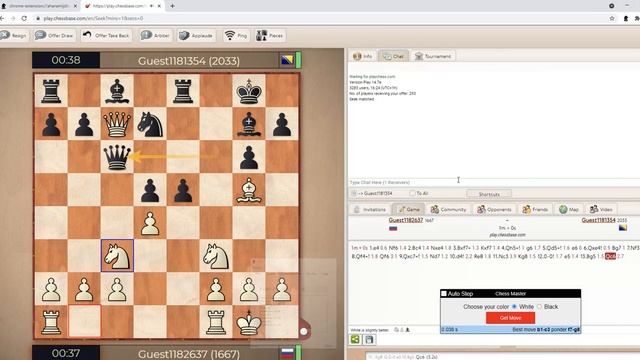640x360 pixels.
Task: Click the Bosnia flag next to top player
Action: click(x=287, y=60)
